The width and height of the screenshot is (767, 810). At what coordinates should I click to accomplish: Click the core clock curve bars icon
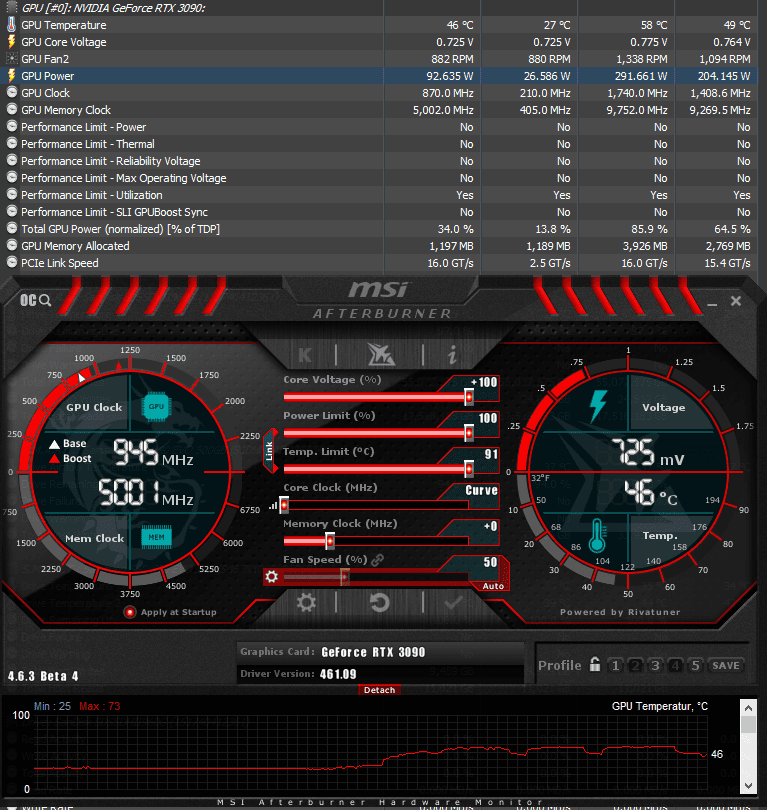click(273, 506)
